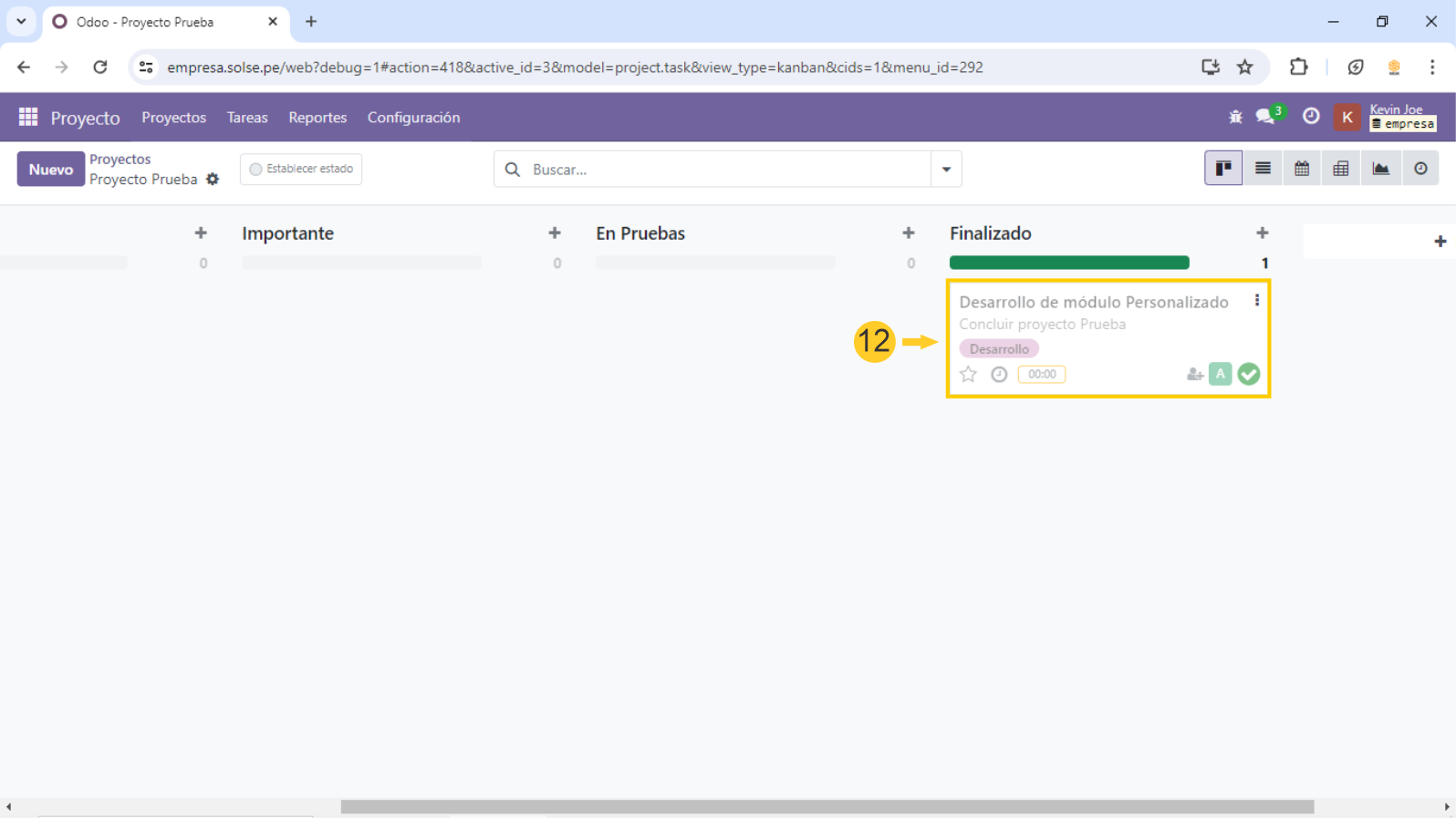Open the Reportes menu

tap(317, 118)
